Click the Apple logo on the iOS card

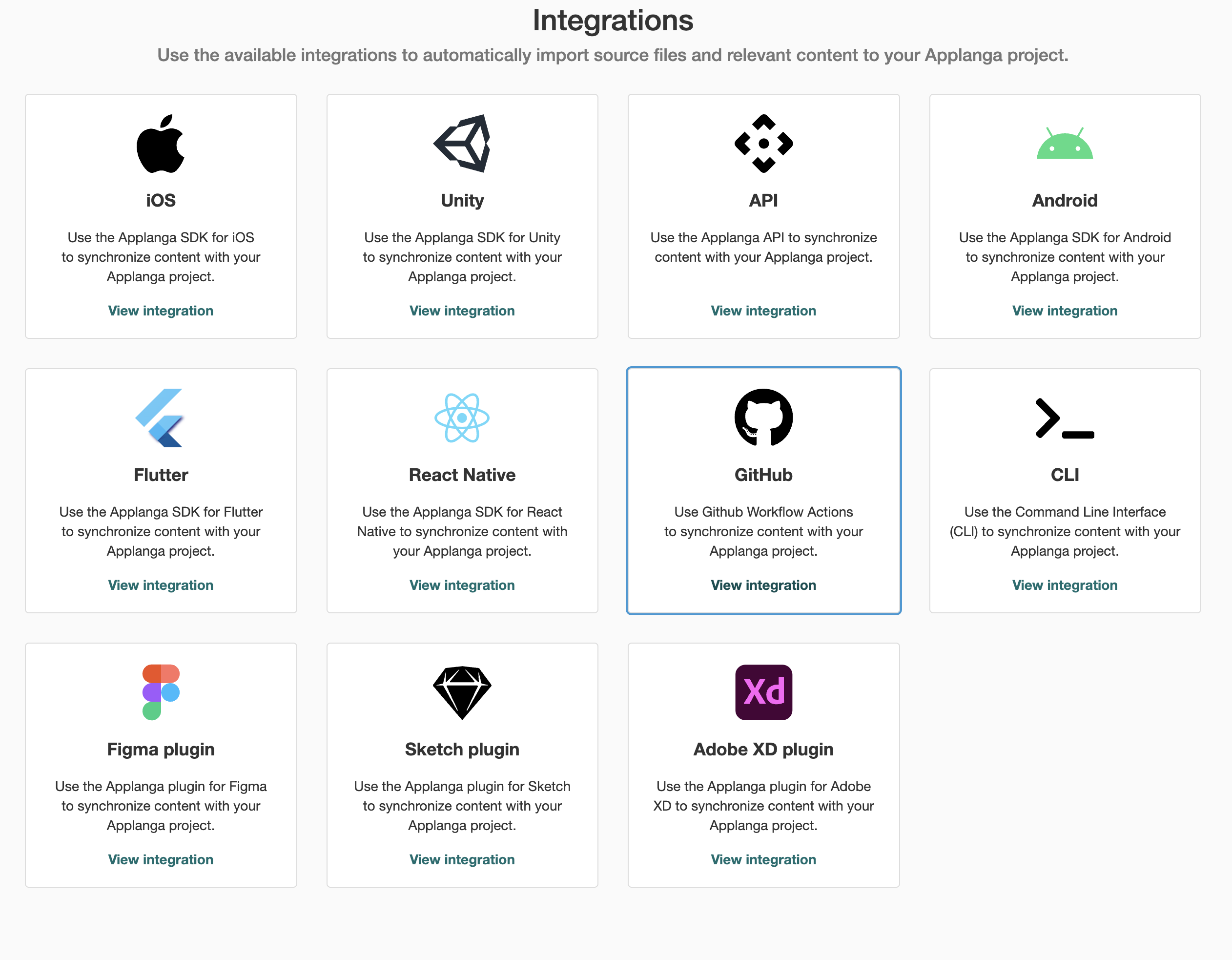point(161,144)
